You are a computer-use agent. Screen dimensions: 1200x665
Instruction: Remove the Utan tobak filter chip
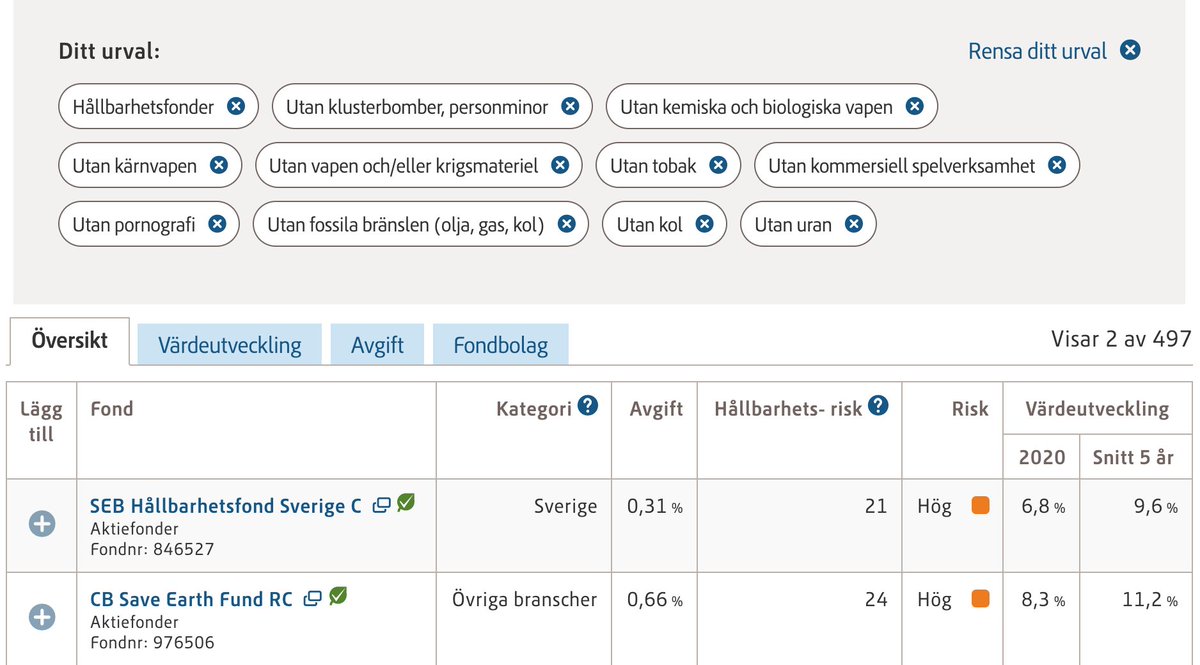pyautogui.click(x=718, y=166)
